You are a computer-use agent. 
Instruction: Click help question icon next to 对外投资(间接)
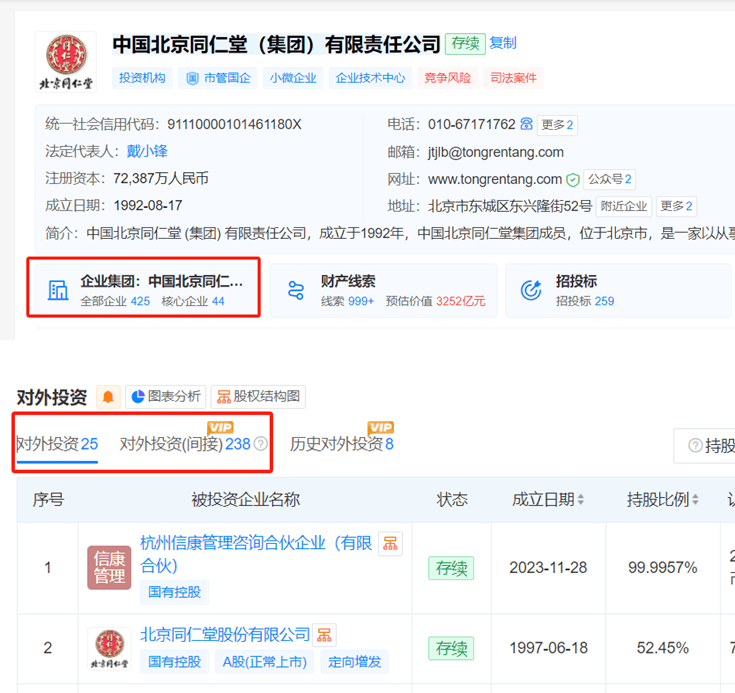(x=261, y=444)
